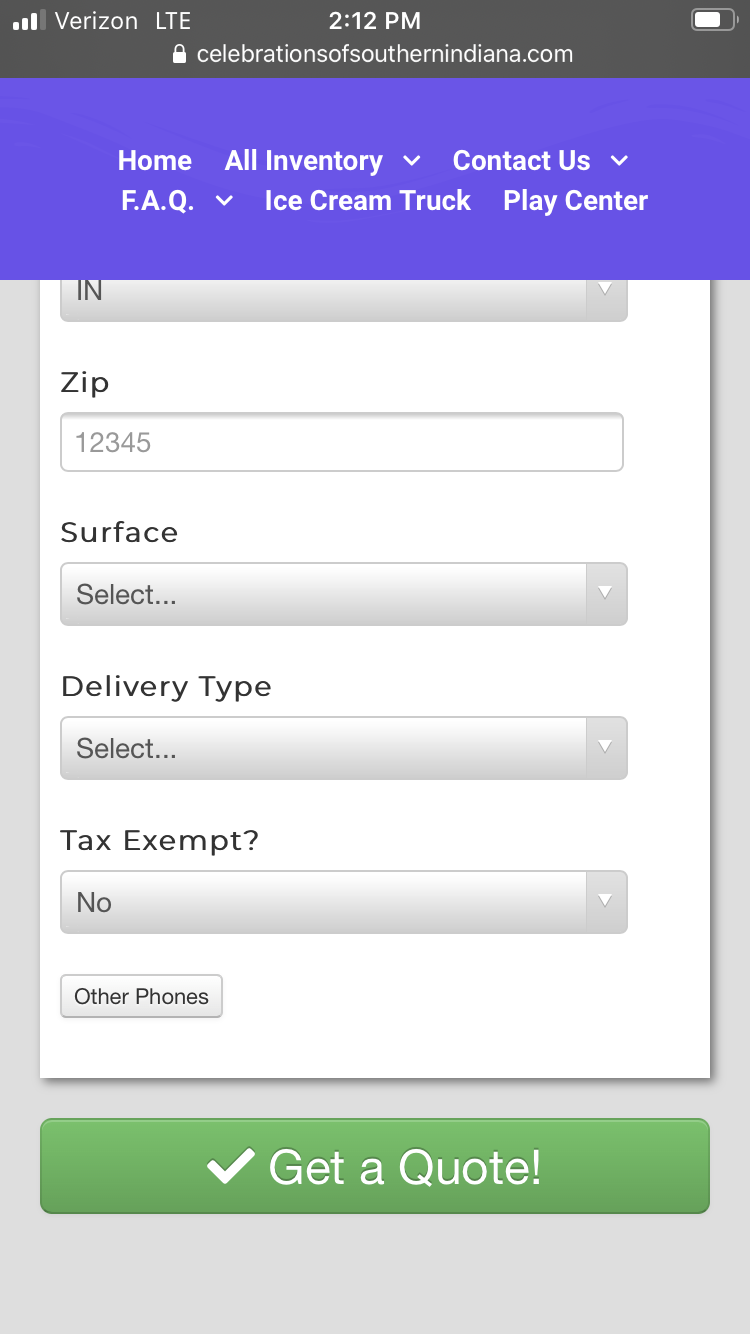Tap the lock icon in address bar

(x=180, y=54)
